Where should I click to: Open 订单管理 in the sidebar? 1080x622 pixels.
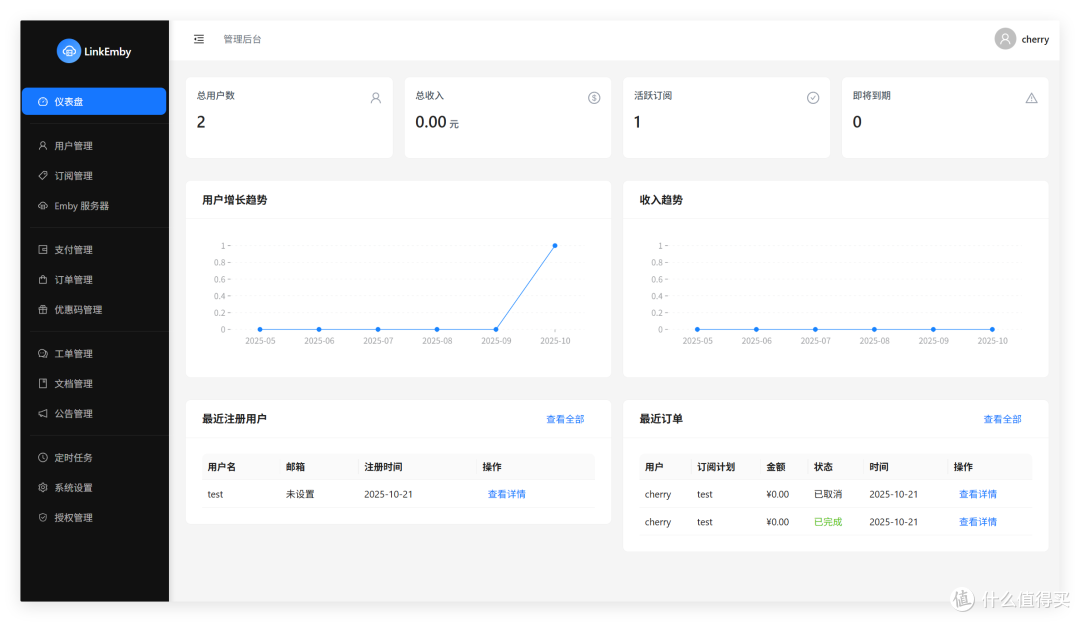click(x=94, y=280)
